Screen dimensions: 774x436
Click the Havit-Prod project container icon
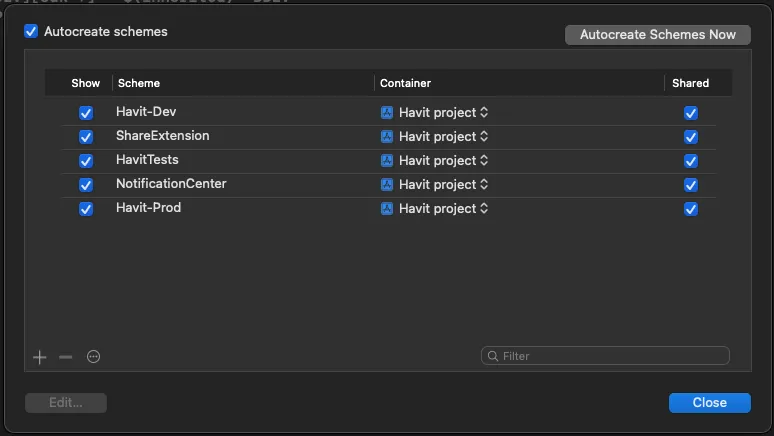[387, 209]
